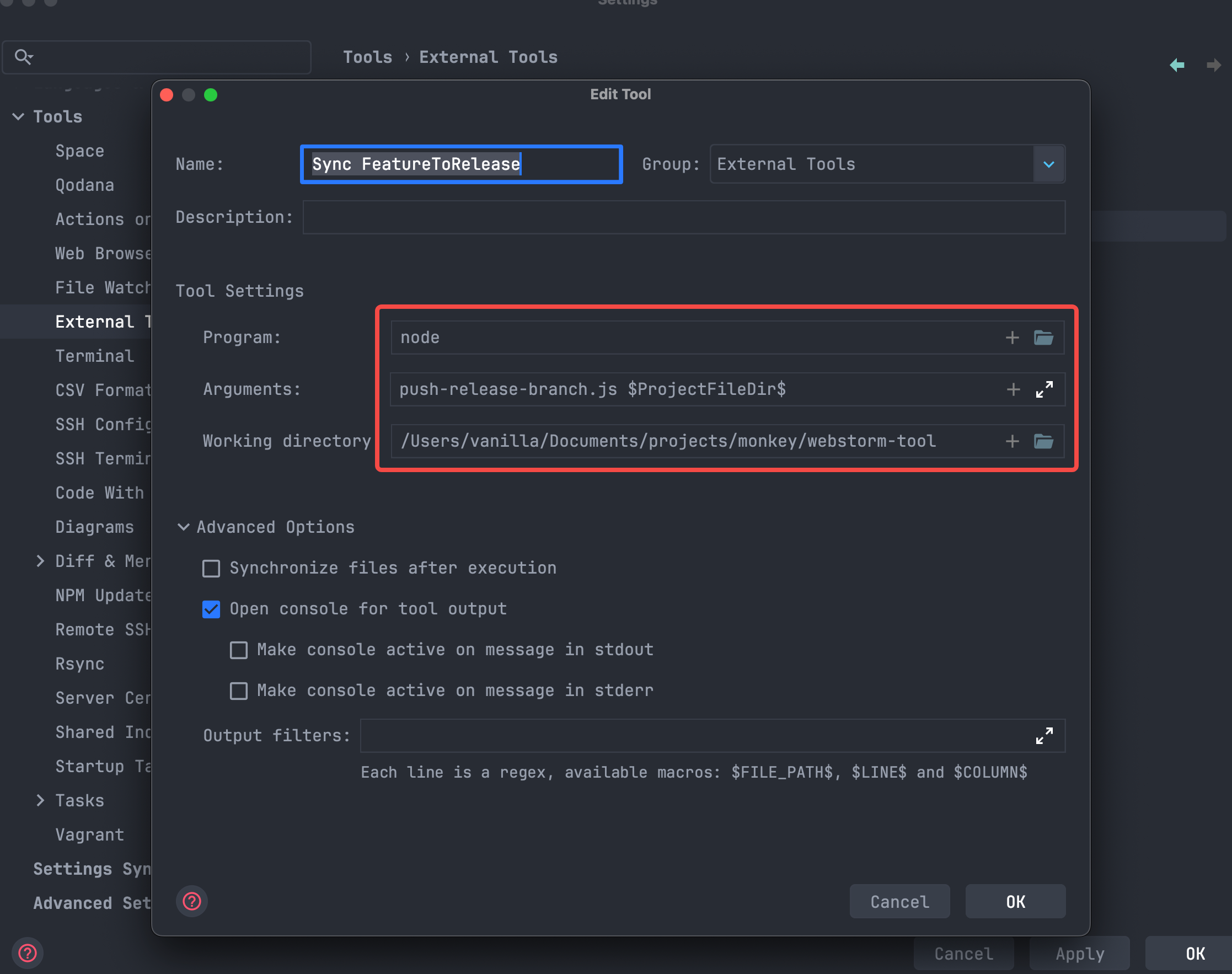Insert macro plus icon in Program field
The width and height of the screenshot is (1232, 974).
point(1012,338)
